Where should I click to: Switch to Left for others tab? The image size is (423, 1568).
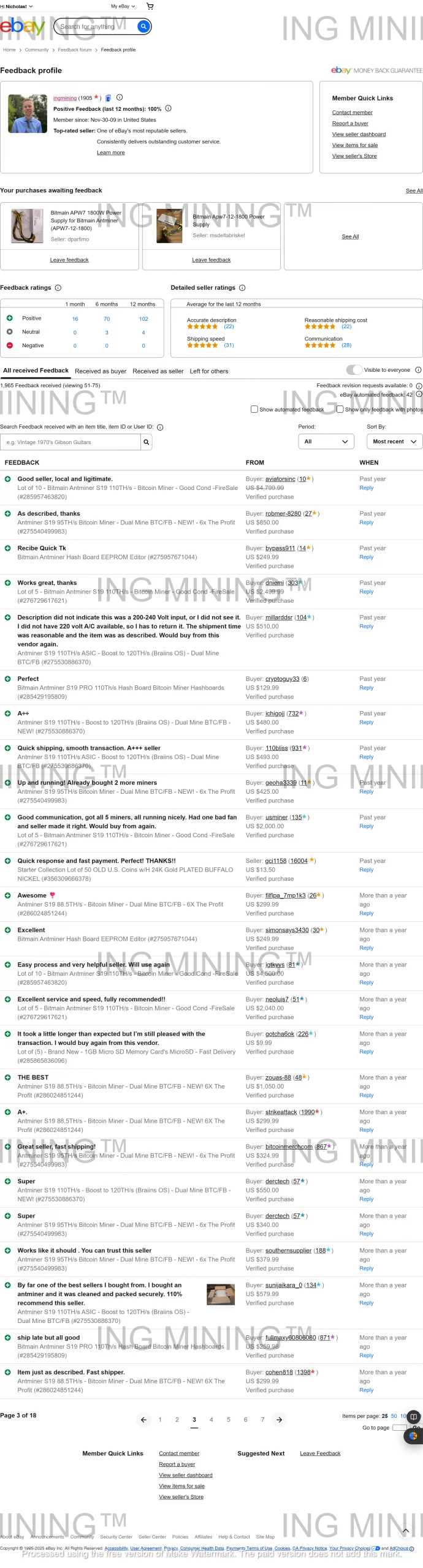209,371
